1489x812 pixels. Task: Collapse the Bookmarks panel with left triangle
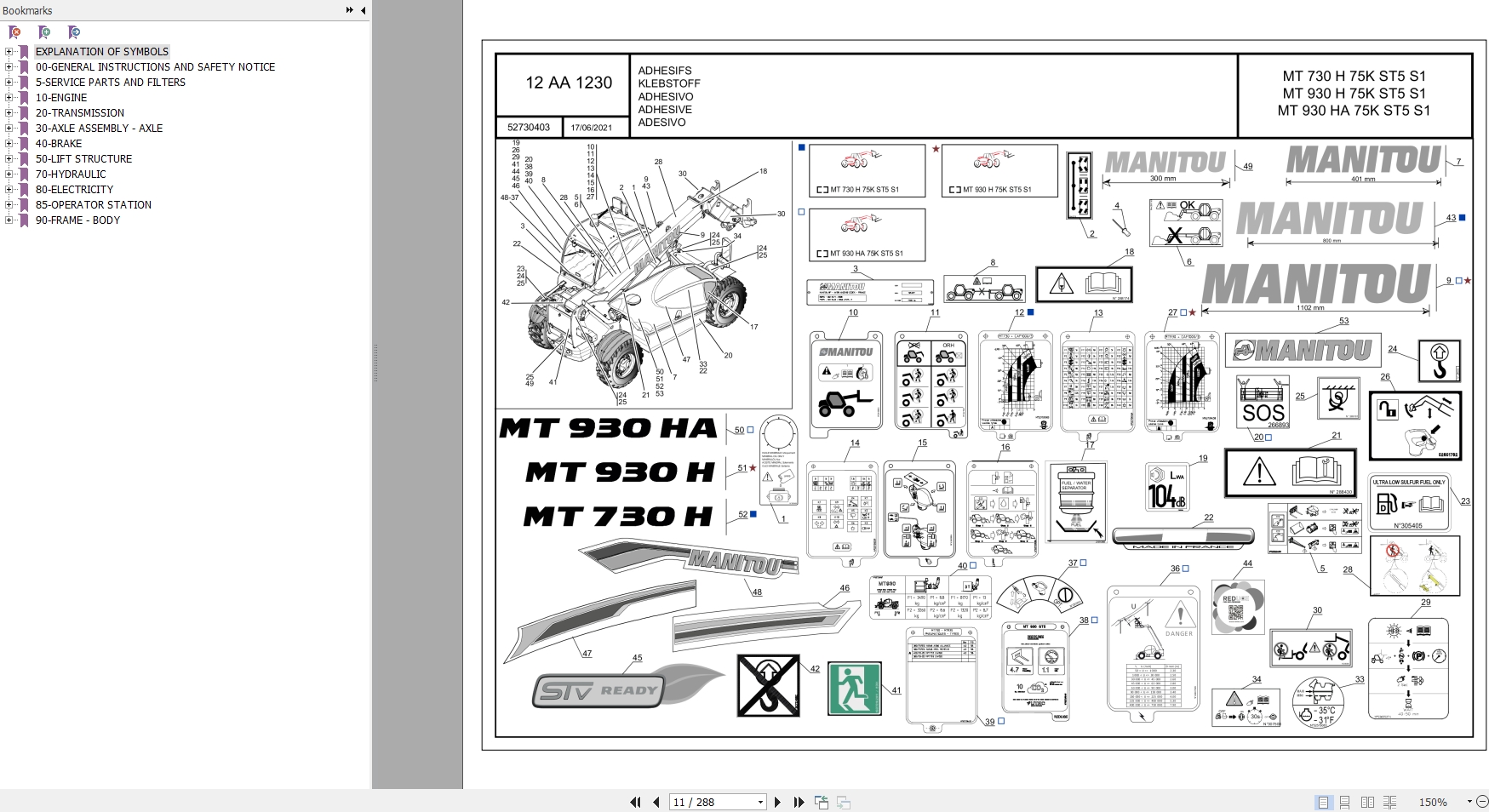click(x=364, y=10)
